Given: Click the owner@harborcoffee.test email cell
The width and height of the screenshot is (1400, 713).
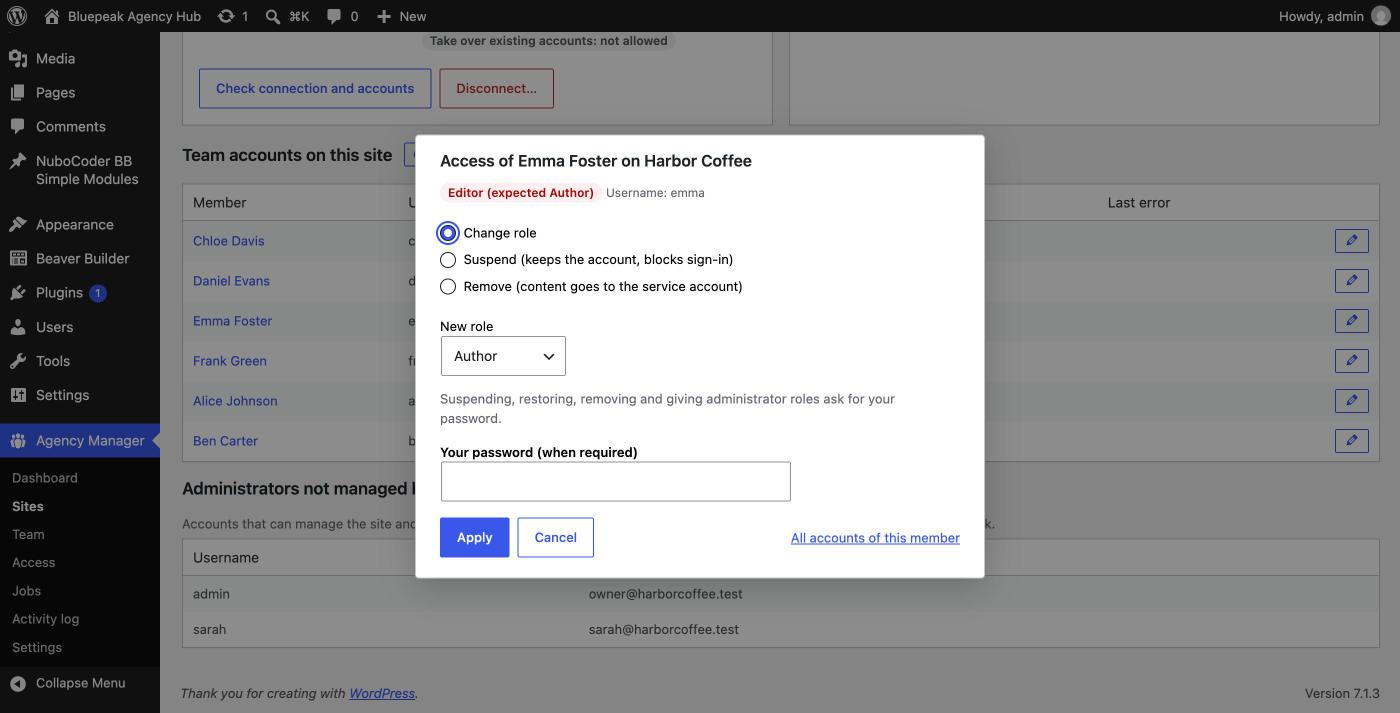Looking at the screenshot, I should 666,594.
